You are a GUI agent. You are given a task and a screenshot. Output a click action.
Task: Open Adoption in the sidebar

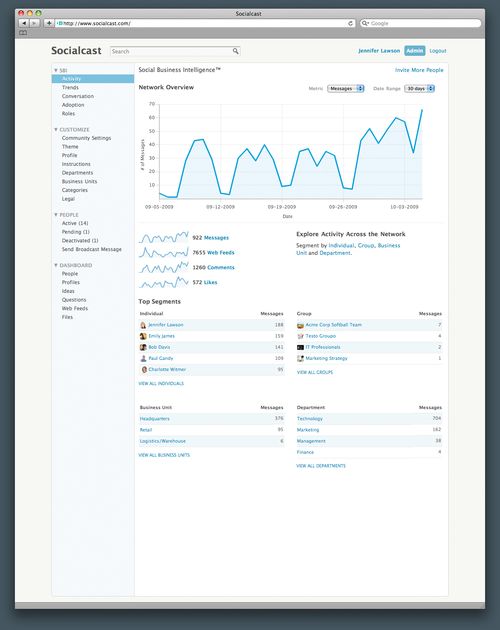(x=73, y=105)
